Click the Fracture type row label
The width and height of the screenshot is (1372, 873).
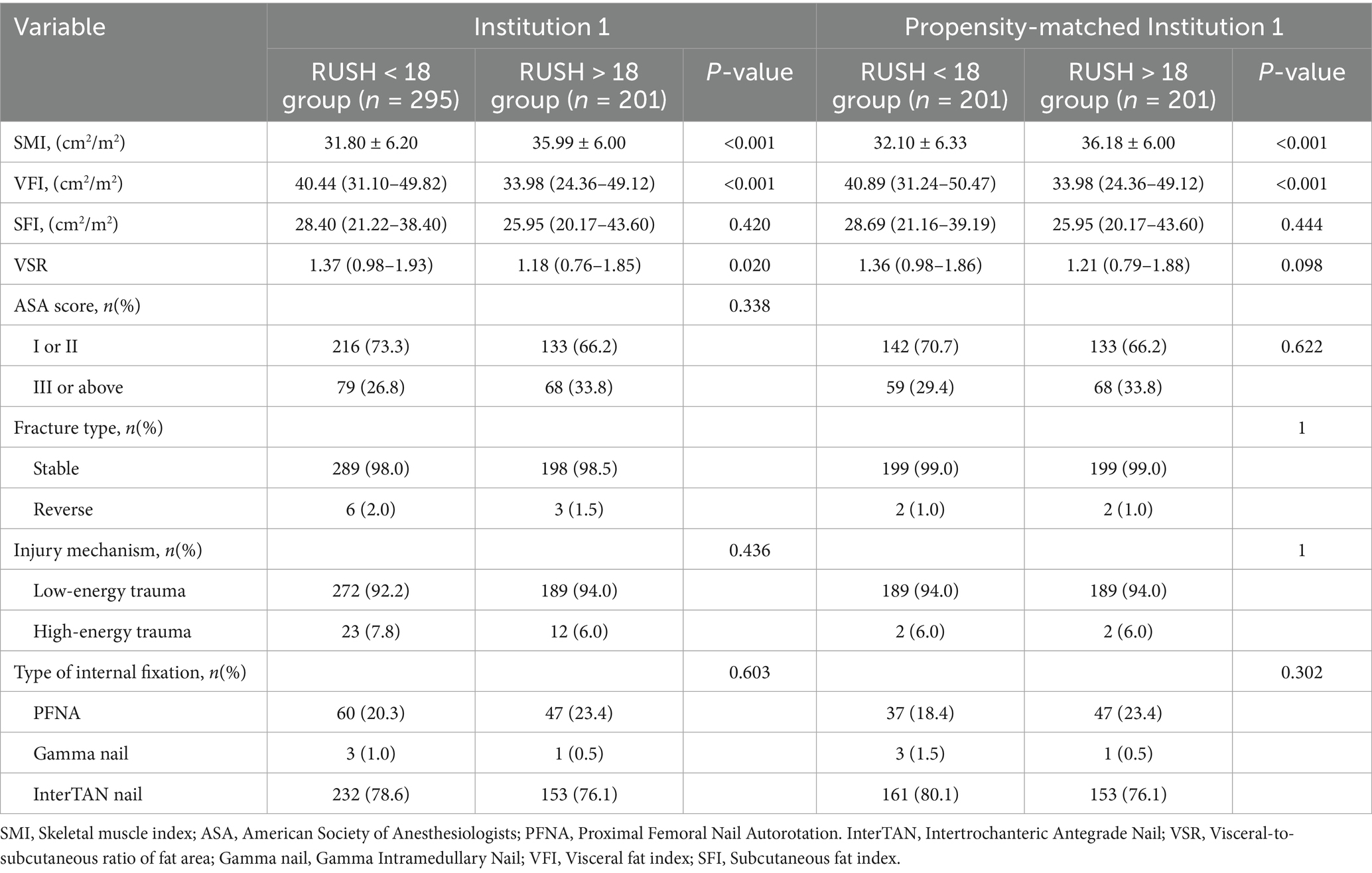click(88, 429)
